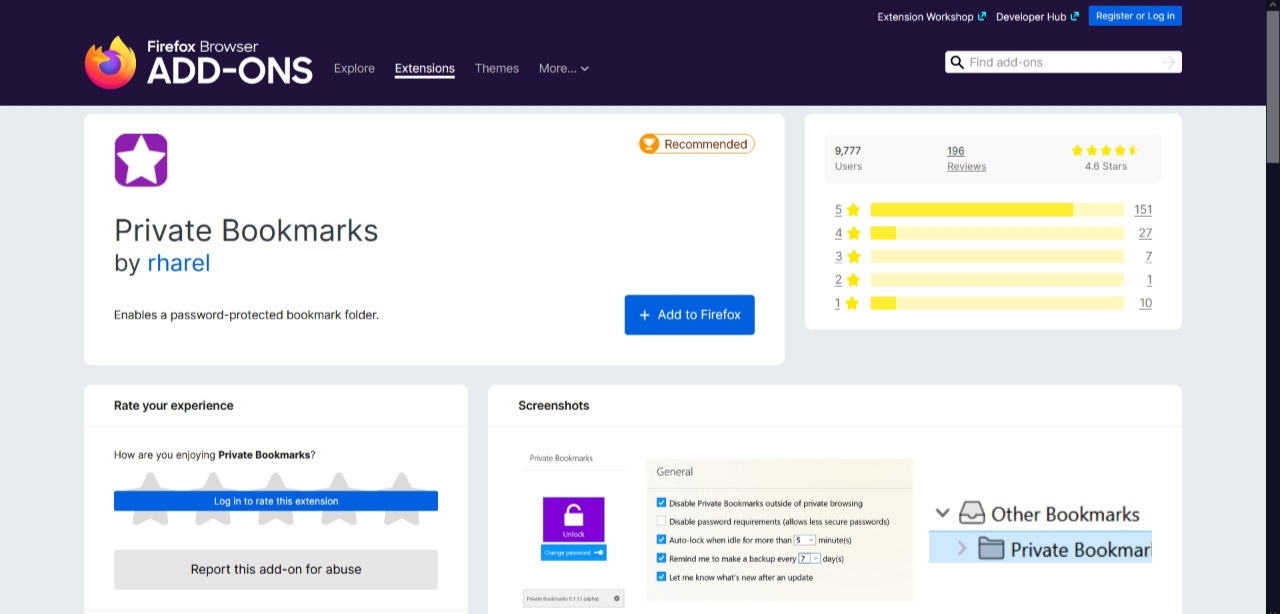
Task: Open the Extensions tab
Action: click(x=425, y=68)
